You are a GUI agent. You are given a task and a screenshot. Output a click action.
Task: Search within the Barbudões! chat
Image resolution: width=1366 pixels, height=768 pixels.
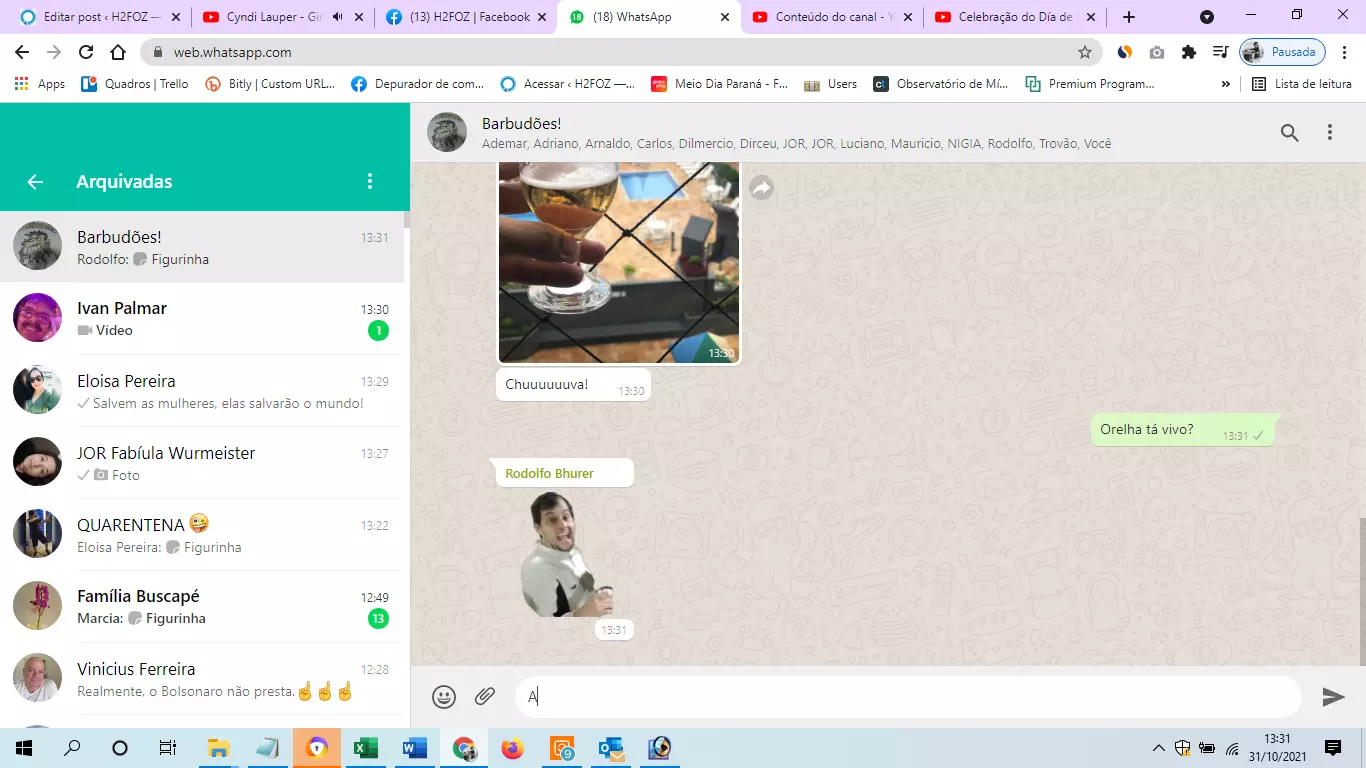click(x=1289, y=132)
